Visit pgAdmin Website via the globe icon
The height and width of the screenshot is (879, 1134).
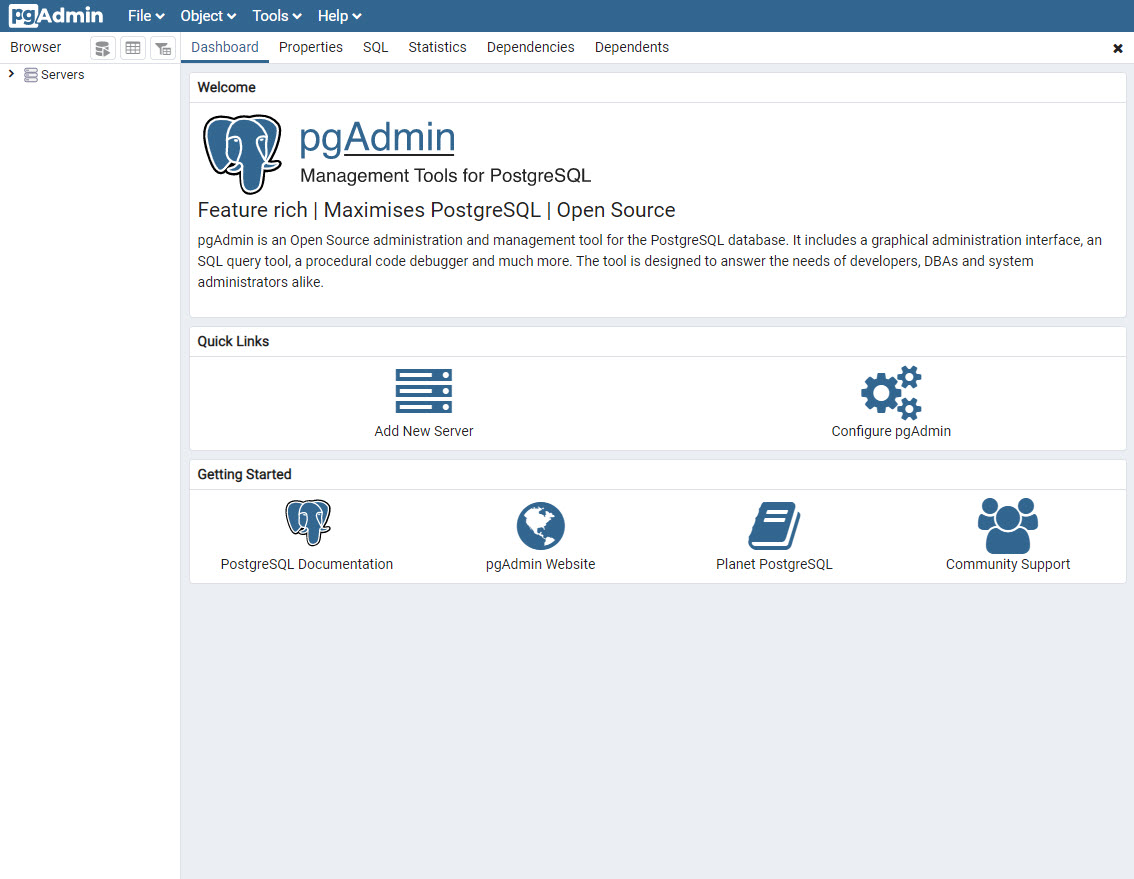[x=540, y=525]
